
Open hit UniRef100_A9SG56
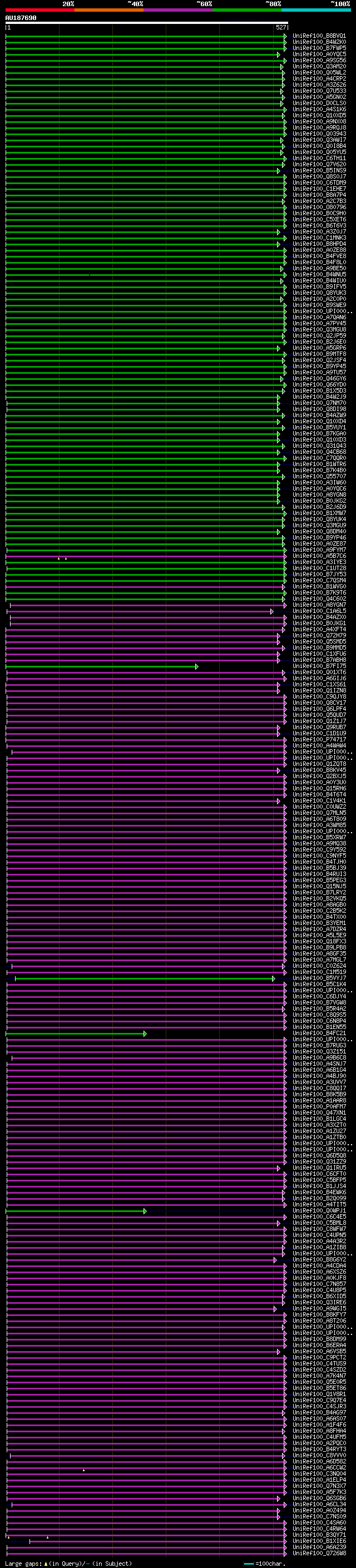pyautogui.click(x=319, y=60)
